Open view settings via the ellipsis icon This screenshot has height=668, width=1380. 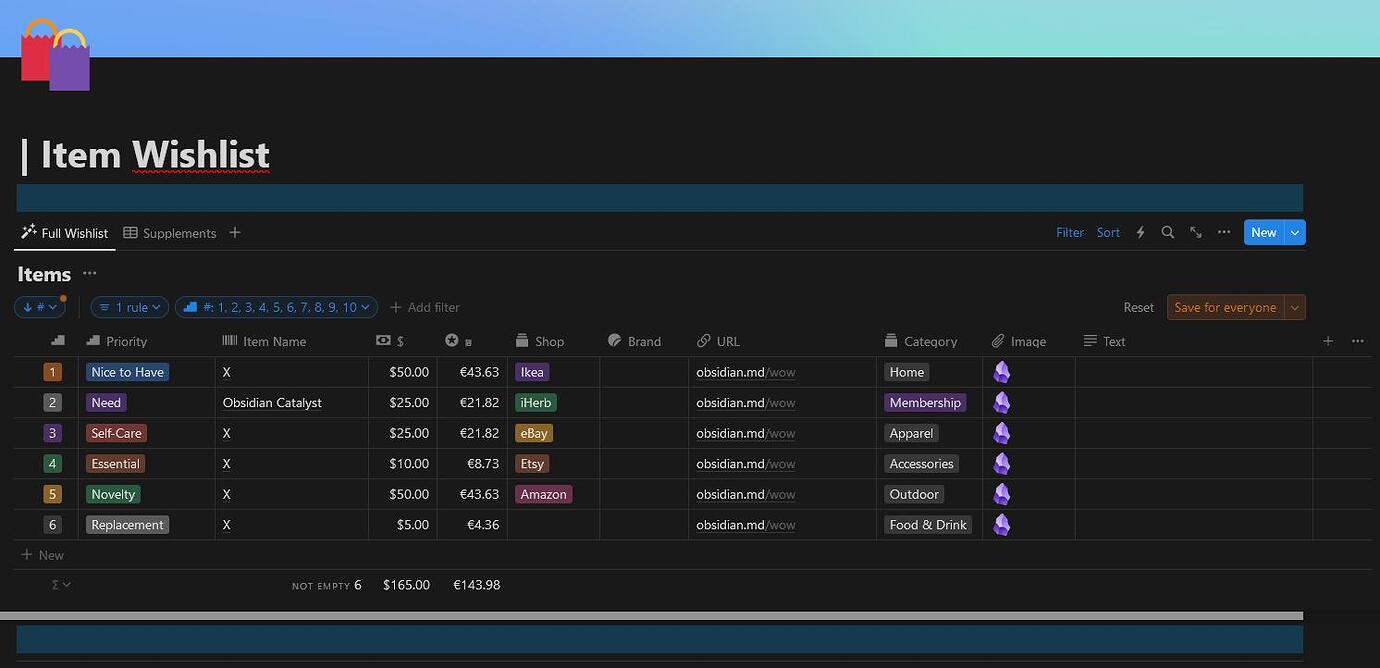(x=1224, y=232)
